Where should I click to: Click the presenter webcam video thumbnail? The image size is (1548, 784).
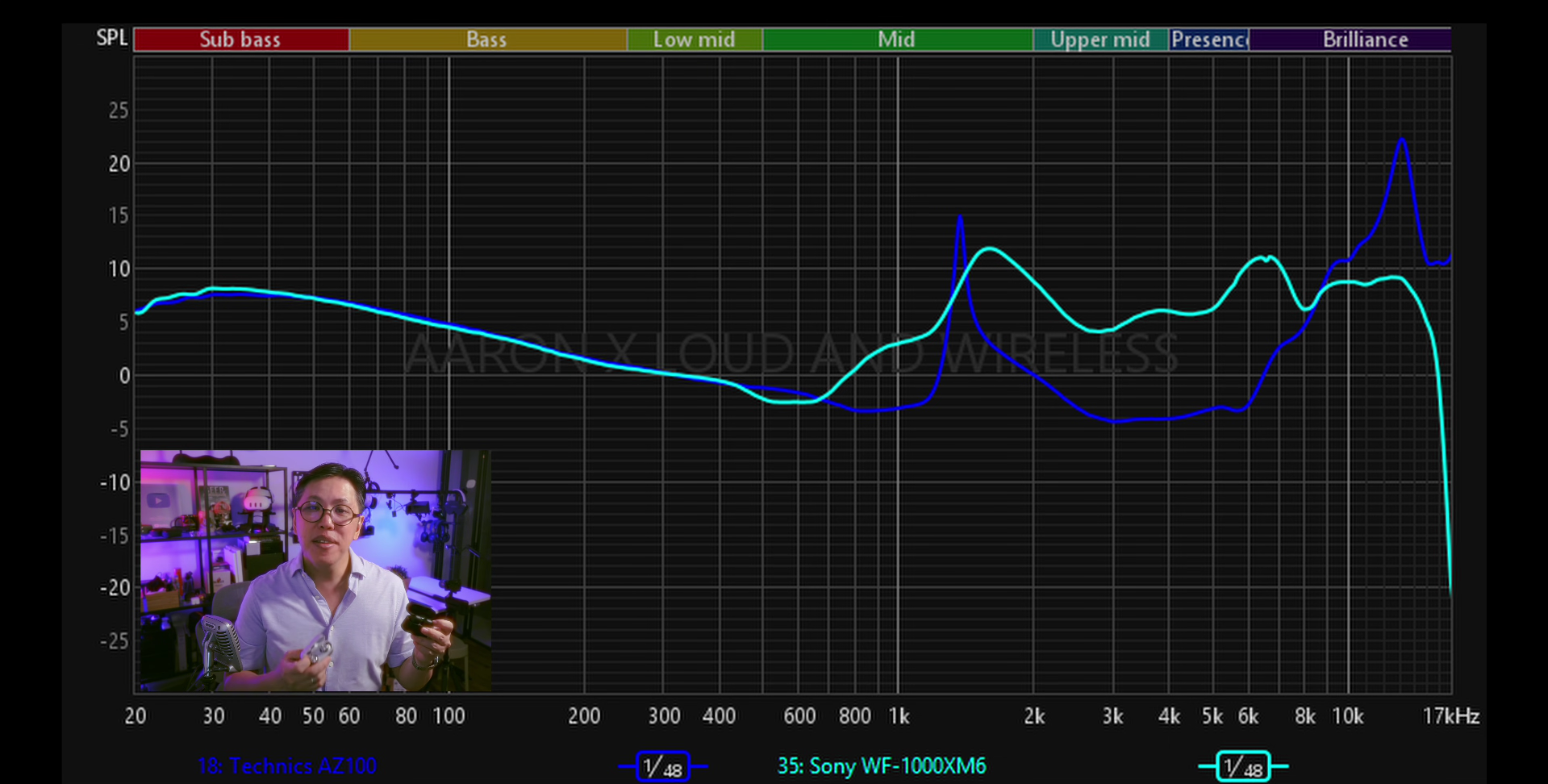315,571
